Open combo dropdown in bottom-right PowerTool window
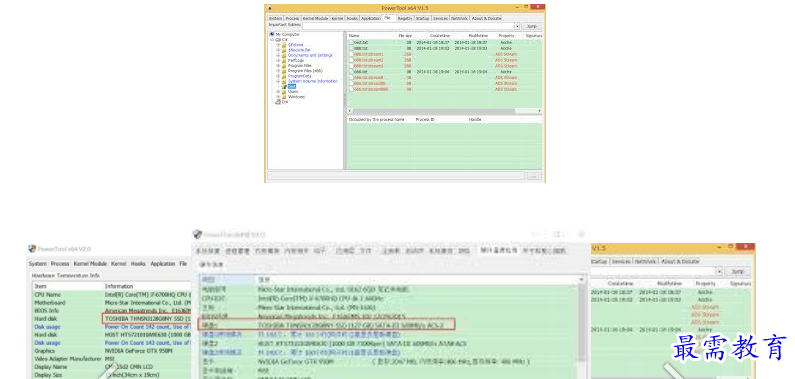 coord(718,272)
